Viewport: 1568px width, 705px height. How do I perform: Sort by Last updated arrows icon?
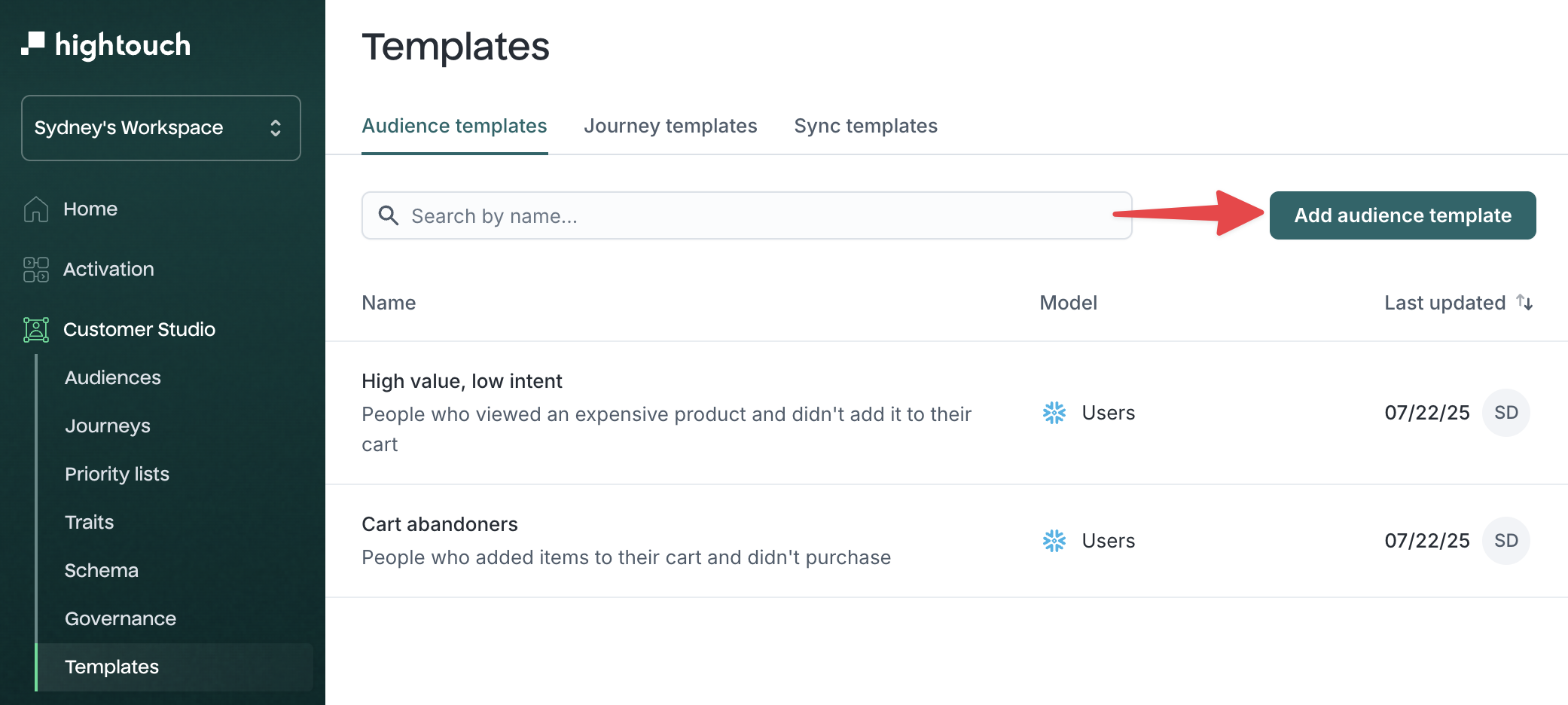(x=1524, y=302)
